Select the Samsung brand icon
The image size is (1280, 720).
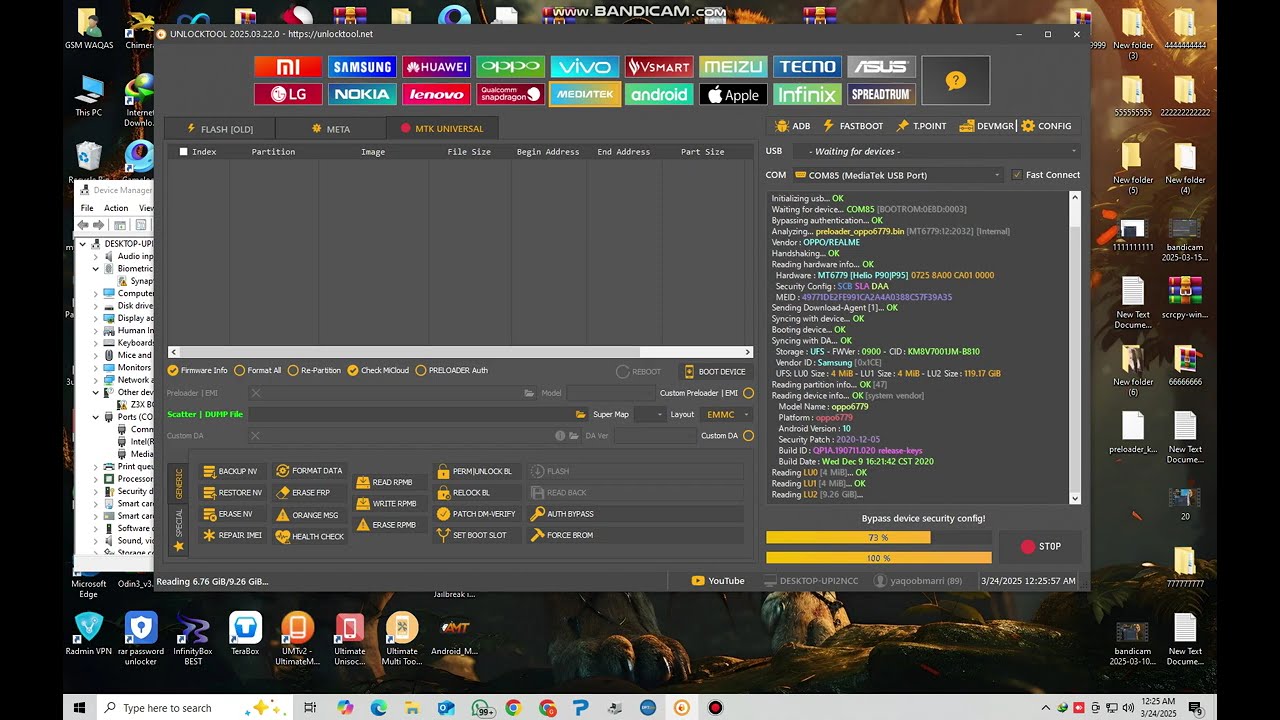(362, 67)
